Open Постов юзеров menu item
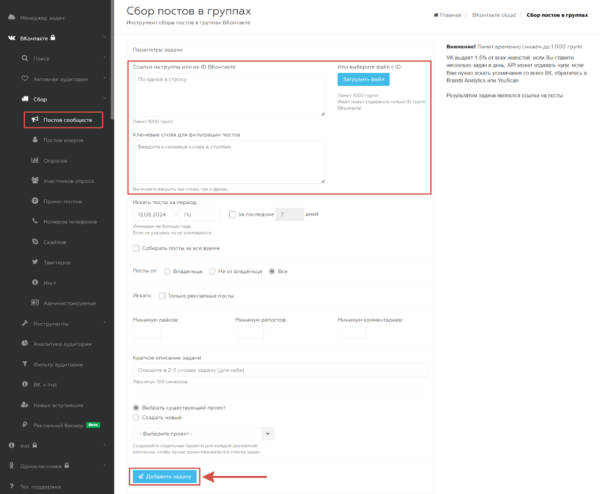The image size is (600, 494). (63, 140)
